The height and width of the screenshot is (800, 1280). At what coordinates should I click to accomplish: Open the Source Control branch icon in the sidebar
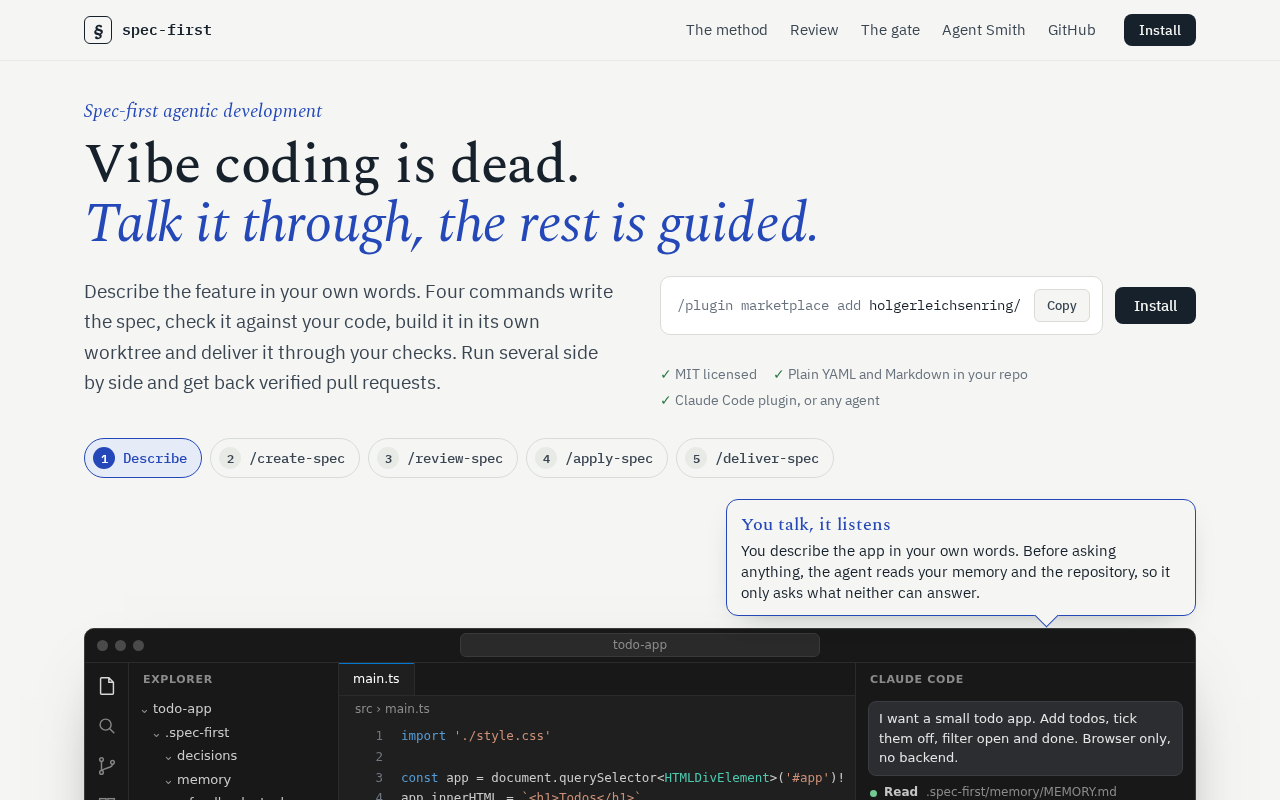pos(107,766)
